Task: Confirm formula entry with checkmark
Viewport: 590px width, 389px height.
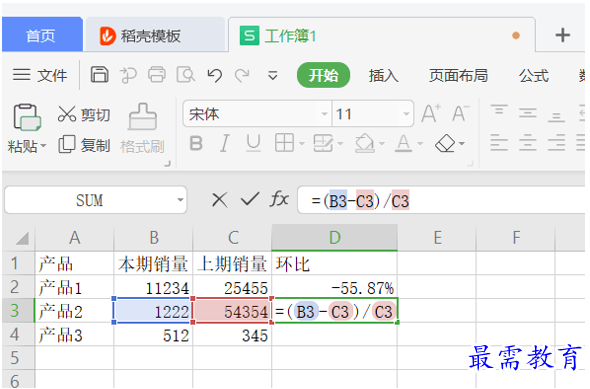Action: pyautogui.click(x=250, y=199)
